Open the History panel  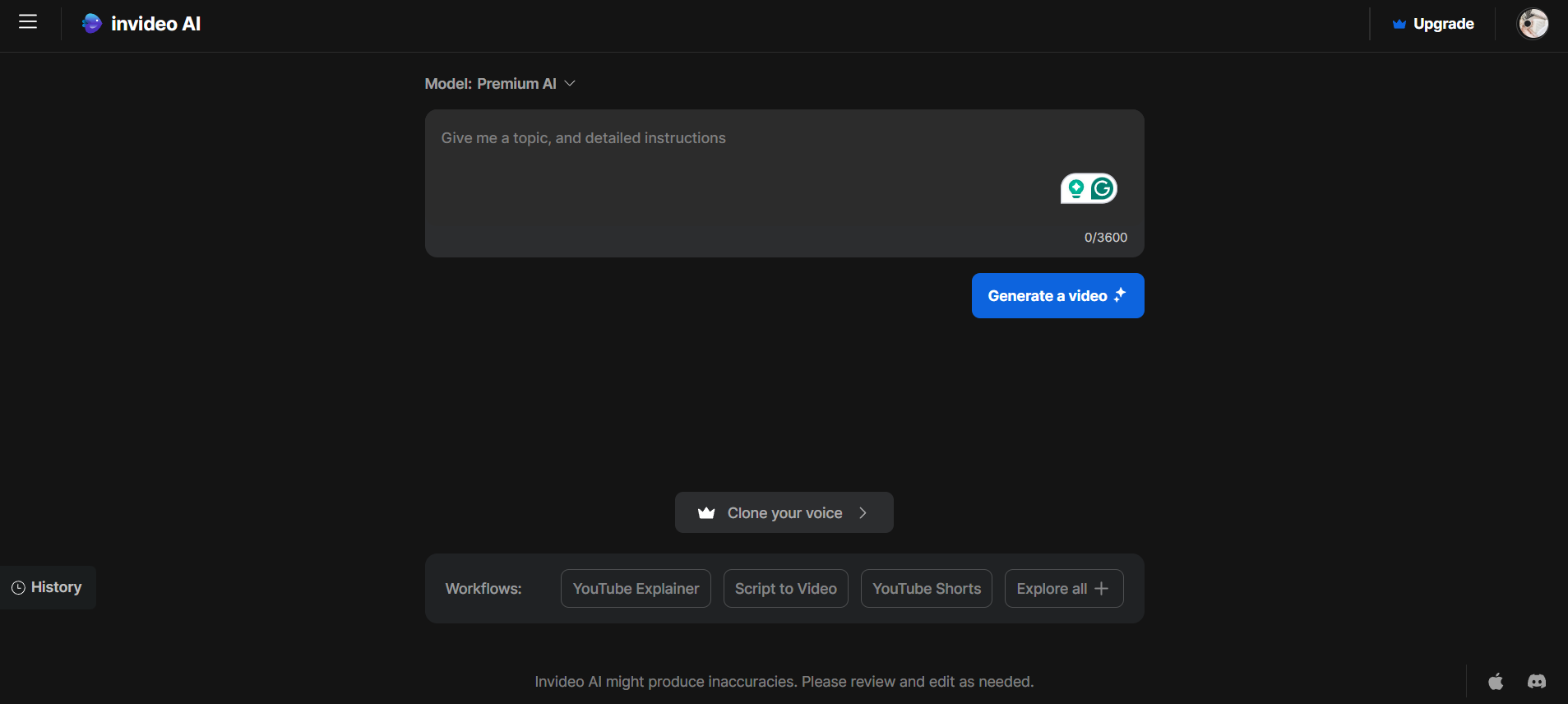48,587
